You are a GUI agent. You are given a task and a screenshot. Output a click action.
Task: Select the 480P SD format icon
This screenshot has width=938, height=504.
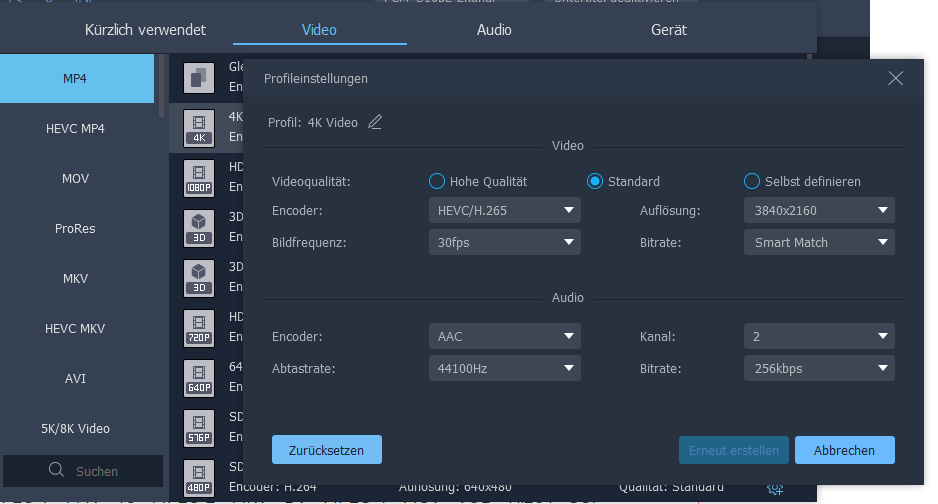[199, 478]
